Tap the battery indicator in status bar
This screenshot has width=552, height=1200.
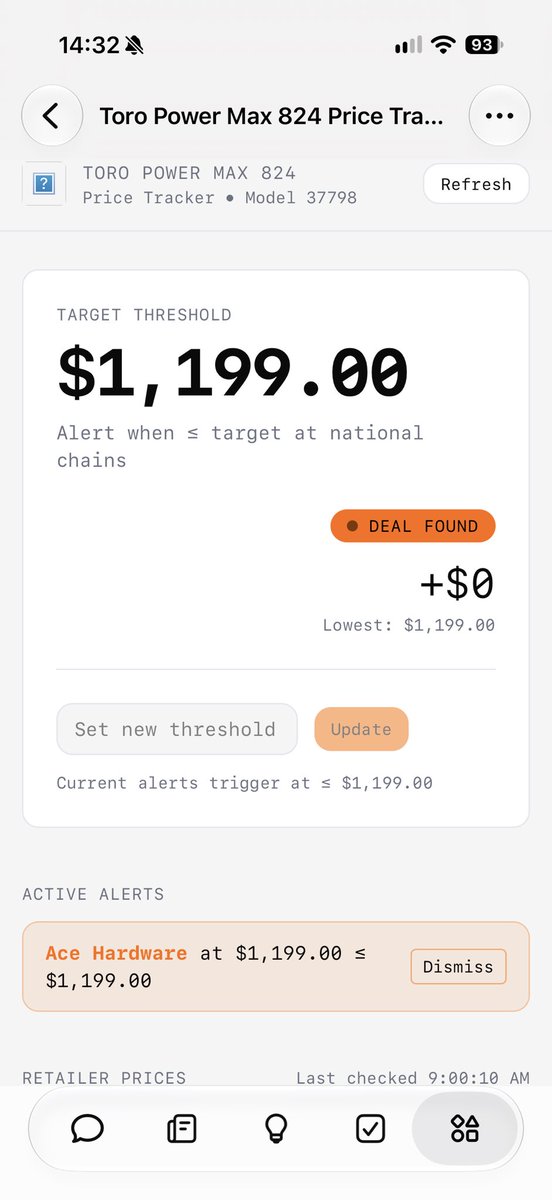(484, 45)
